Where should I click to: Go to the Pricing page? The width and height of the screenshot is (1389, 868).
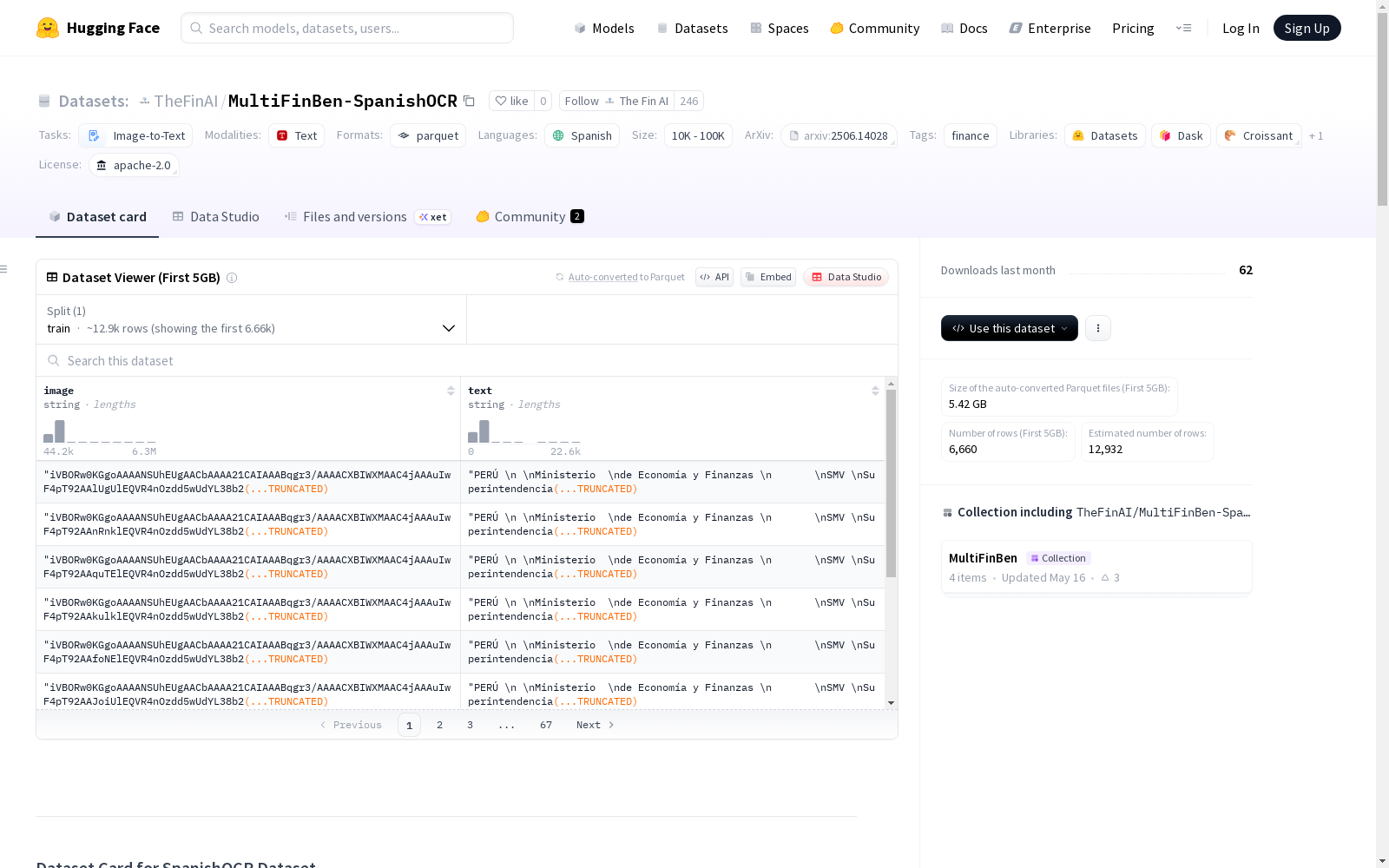[1133, 28]
